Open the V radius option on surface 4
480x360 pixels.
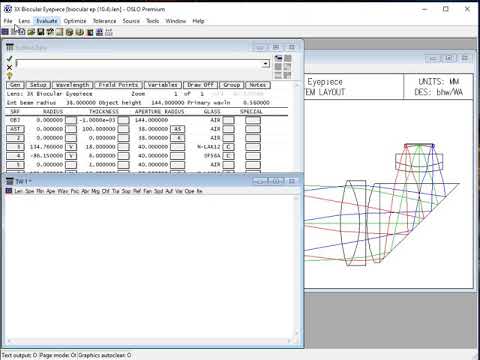click(x=71, y=156)
